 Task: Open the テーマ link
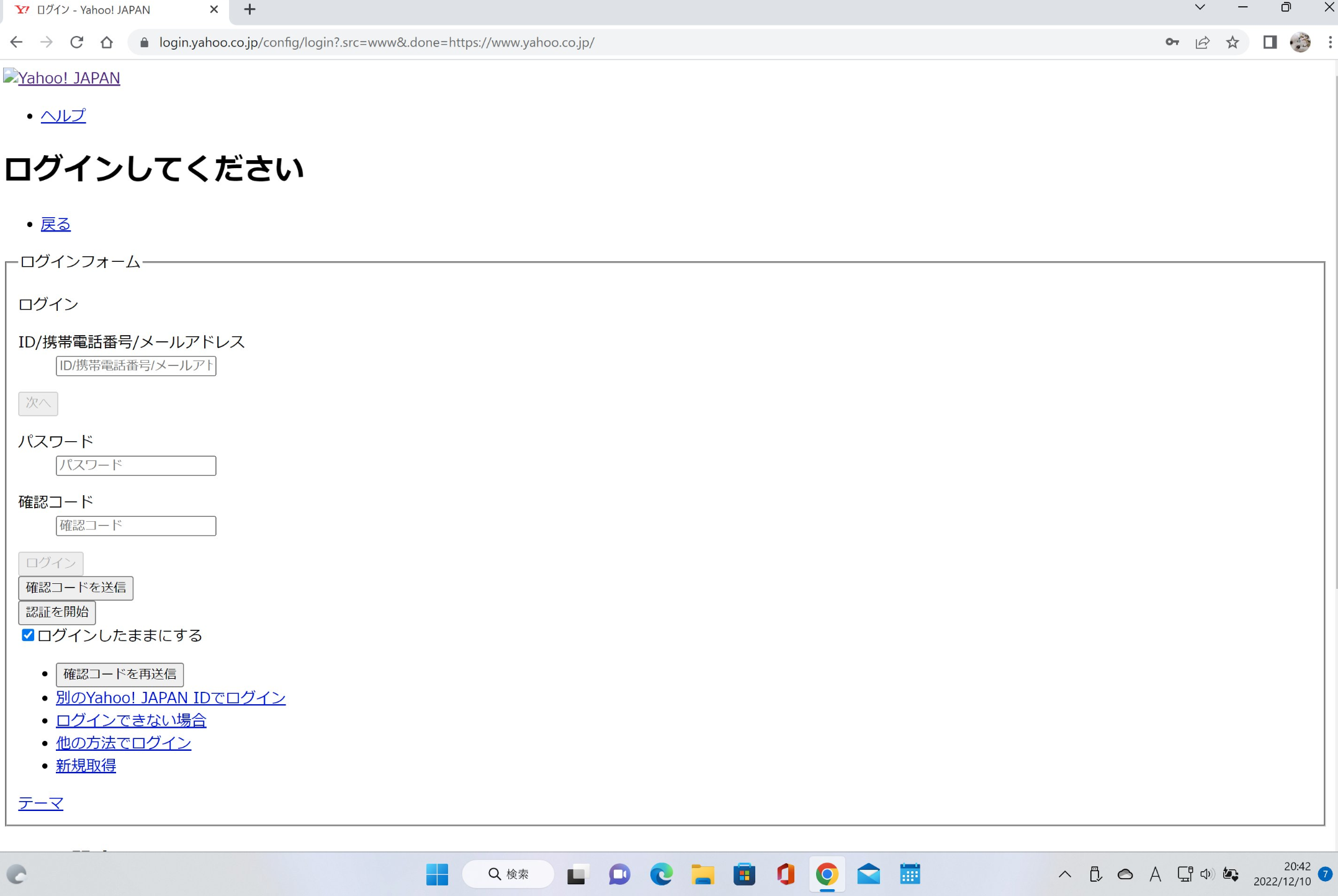click(41, 804)
